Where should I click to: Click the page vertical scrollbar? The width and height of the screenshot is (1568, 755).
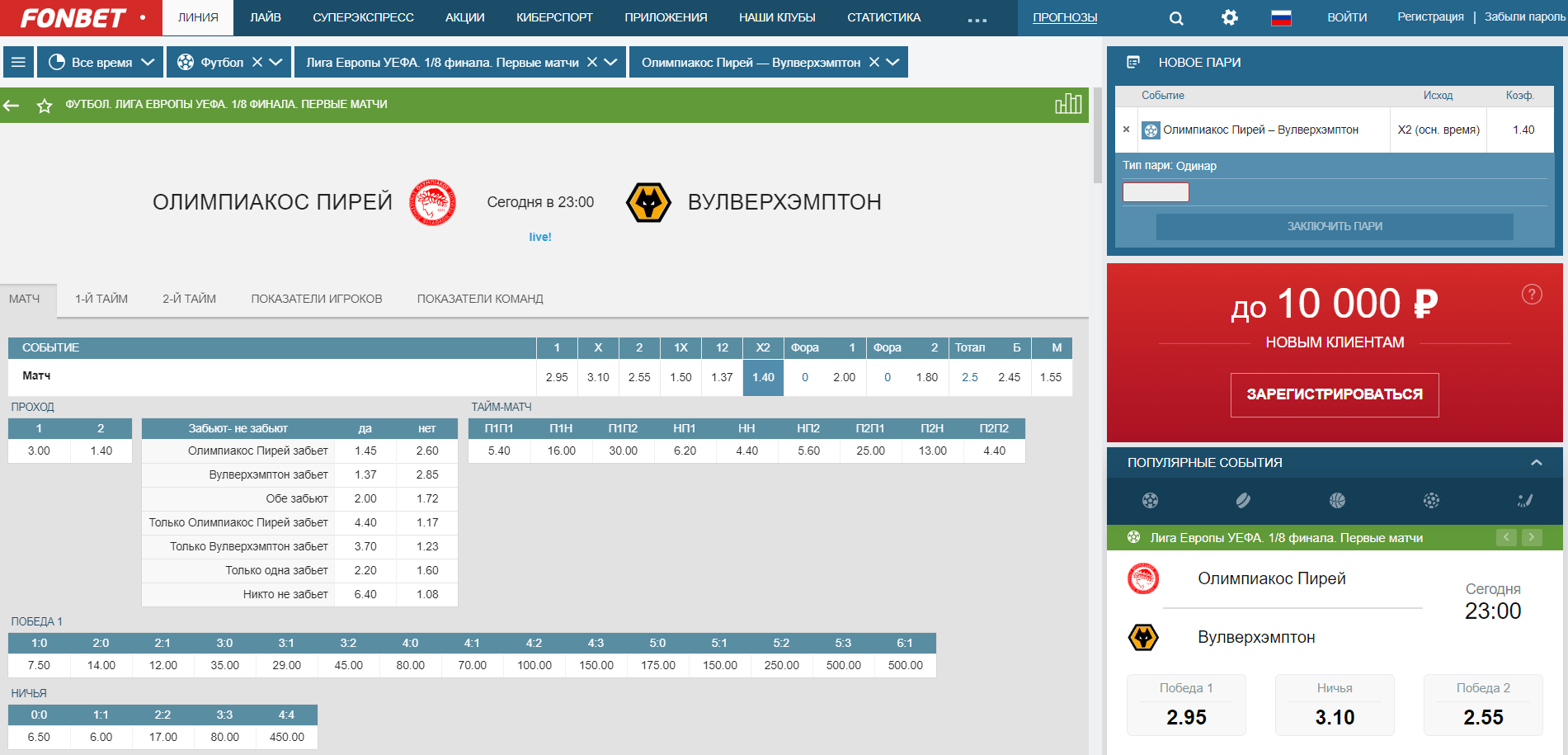pyautogui.click(x=1097, y=134)
